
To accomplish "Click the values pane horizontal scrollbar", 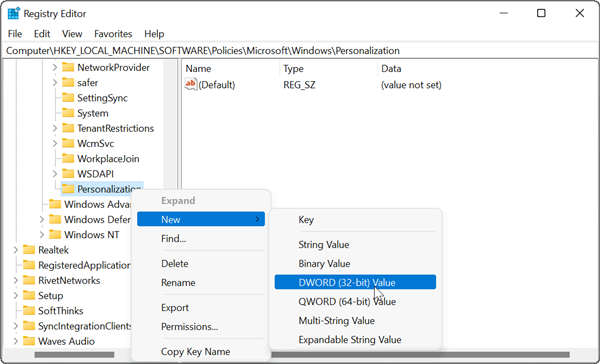I will pos(421,355).
